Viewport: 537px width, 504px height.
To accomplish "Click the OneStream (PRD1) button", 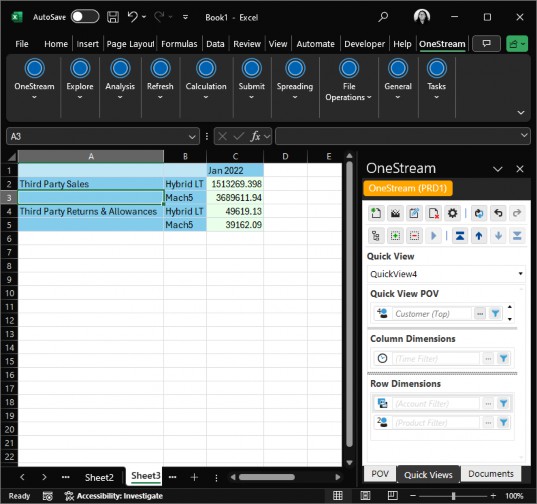I will [408, 188].
